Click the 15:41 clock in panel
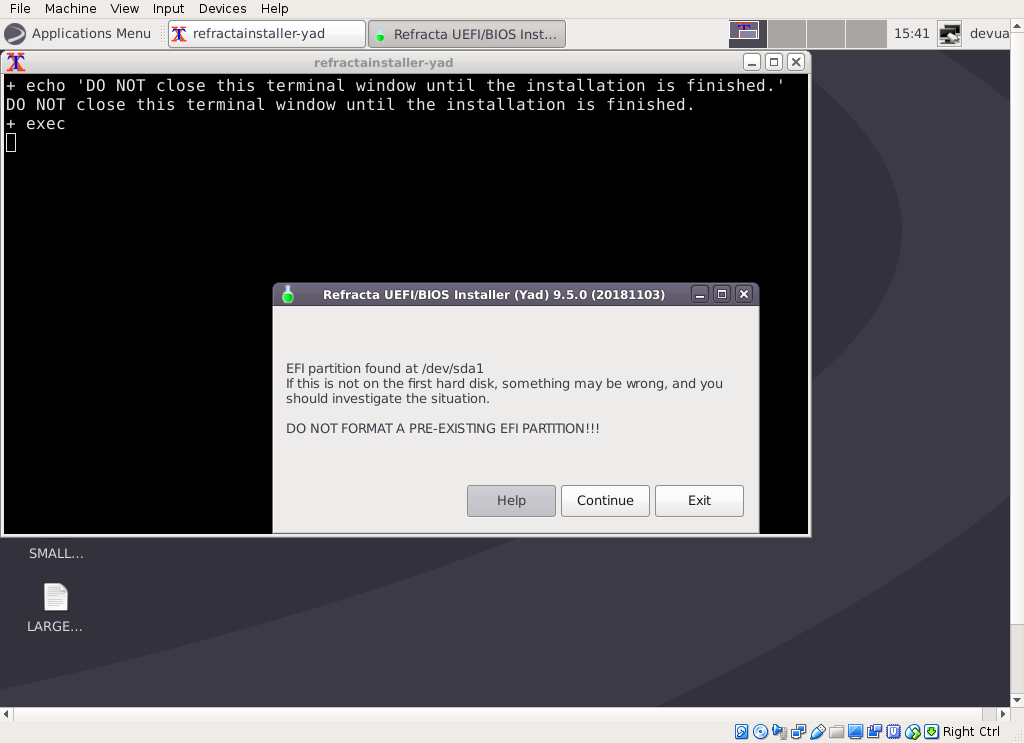Screen dimensions: 1024x743 (x=912, y=33)
